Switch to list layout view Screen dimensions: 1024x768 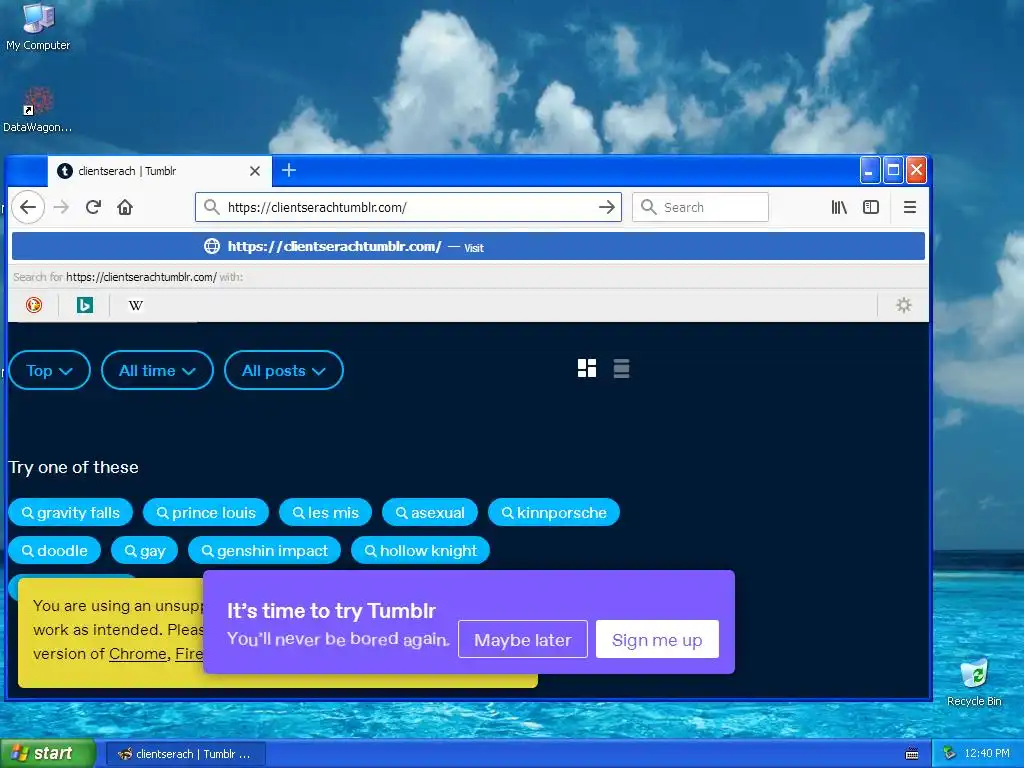[621, 368]
